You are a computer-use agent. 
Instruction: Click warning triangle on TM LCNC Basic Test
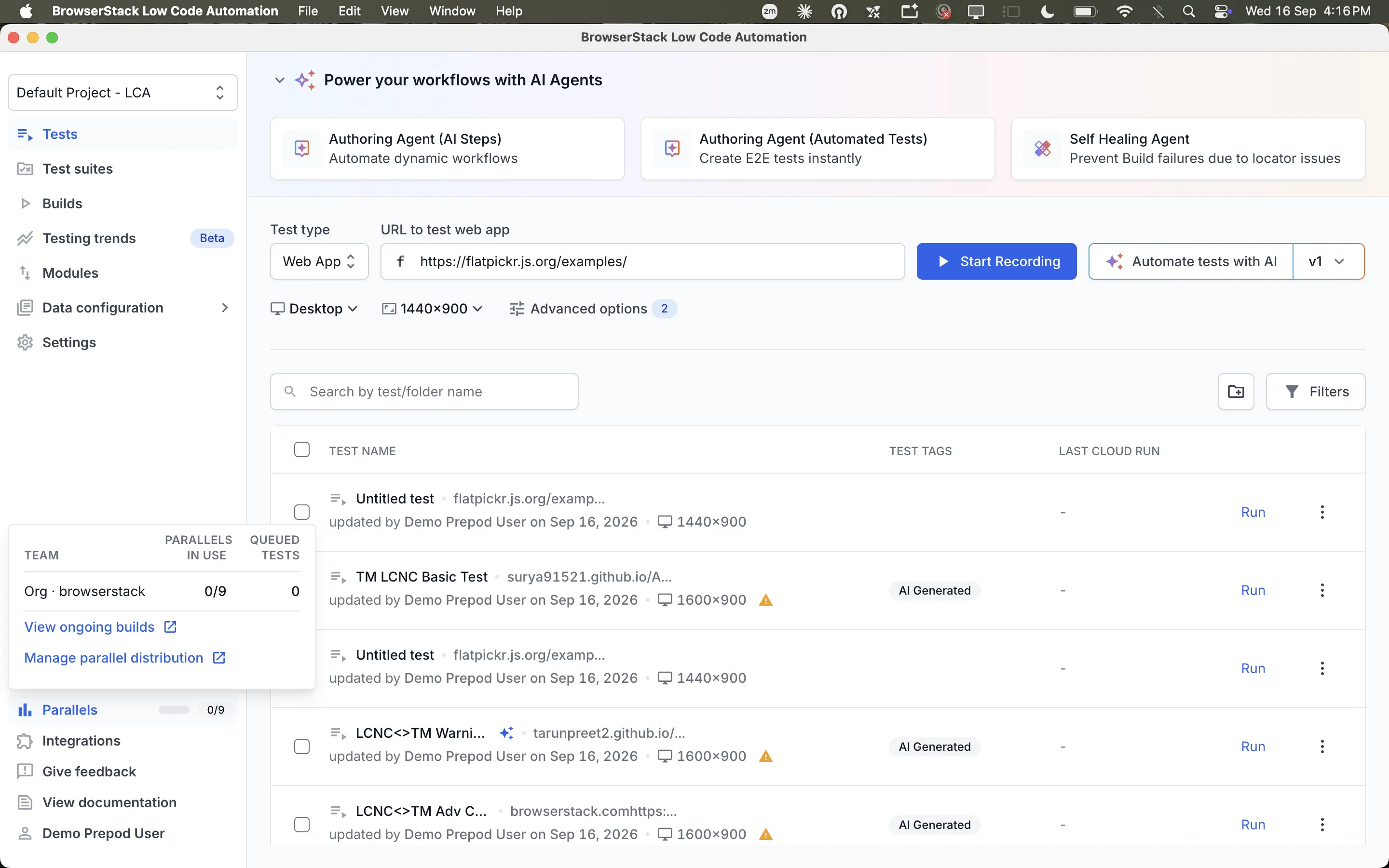(x=766, y=600)
